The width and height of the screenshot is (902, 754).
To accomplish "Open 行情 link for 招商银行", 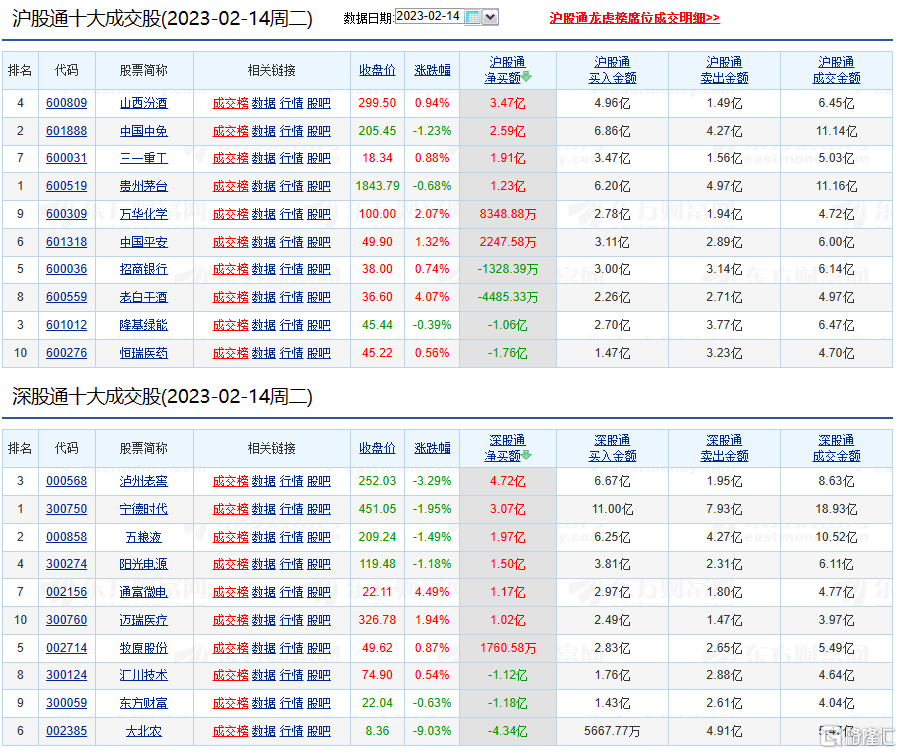I will coord(291,269).
